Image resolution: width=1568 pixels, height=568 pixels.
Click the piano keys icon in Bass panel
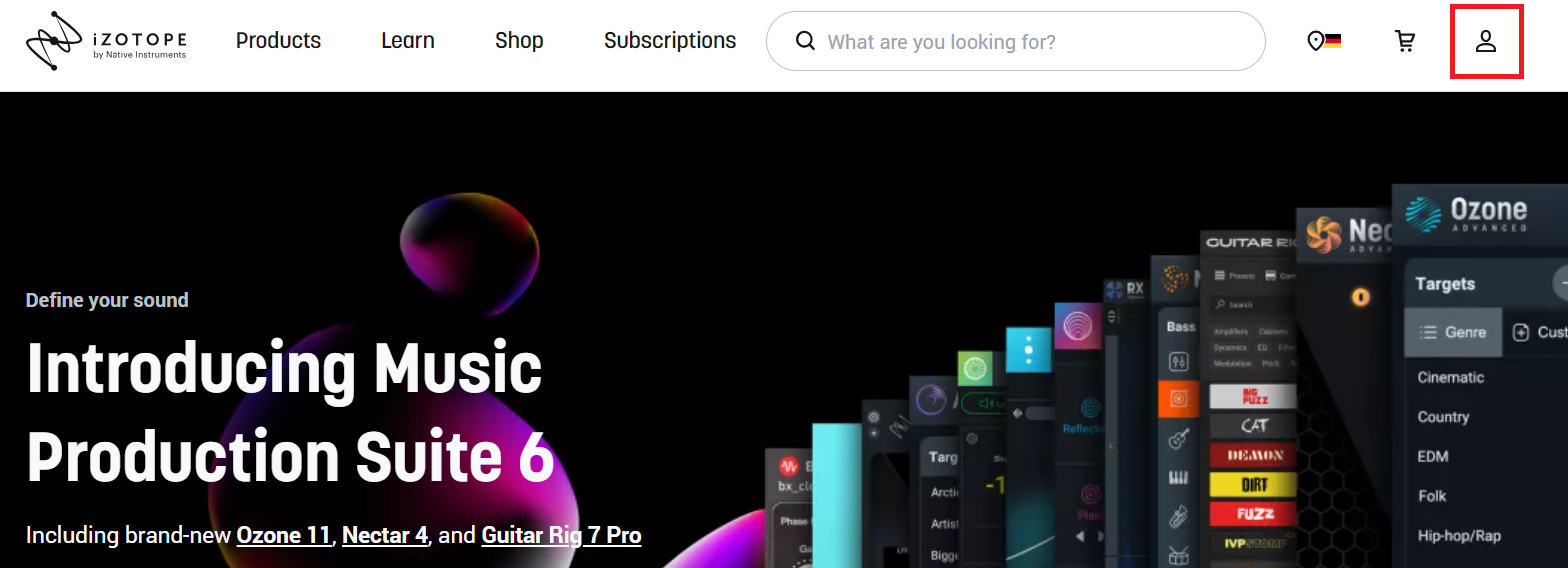coord(1179,477)
